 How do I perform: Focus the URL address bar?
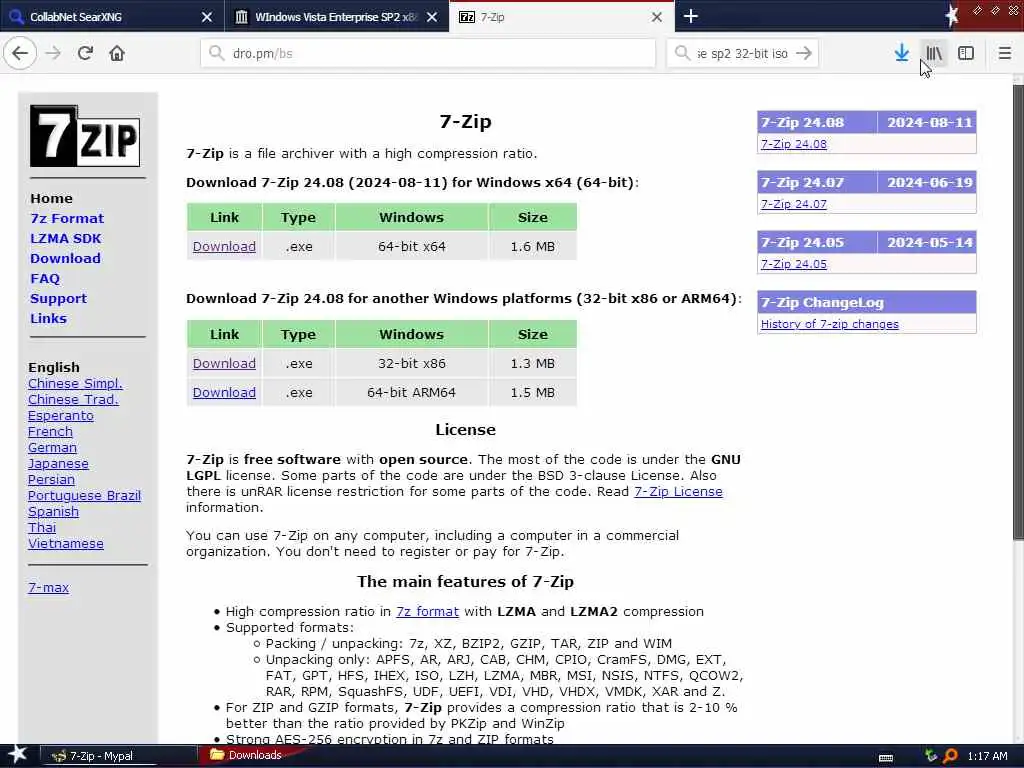point(428,53)
